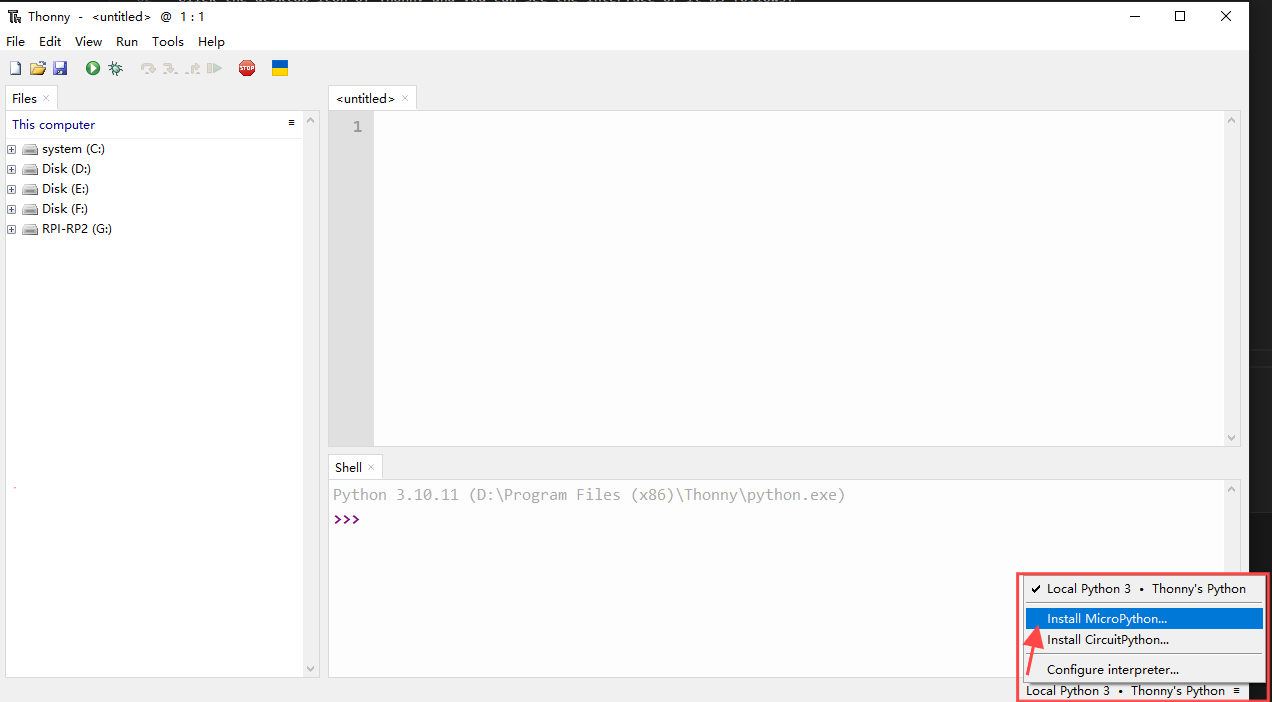This screenshot has height=702, width=1272.
Task: Expand the Disk (E:) tree node
Action: (x=12, y=189)
